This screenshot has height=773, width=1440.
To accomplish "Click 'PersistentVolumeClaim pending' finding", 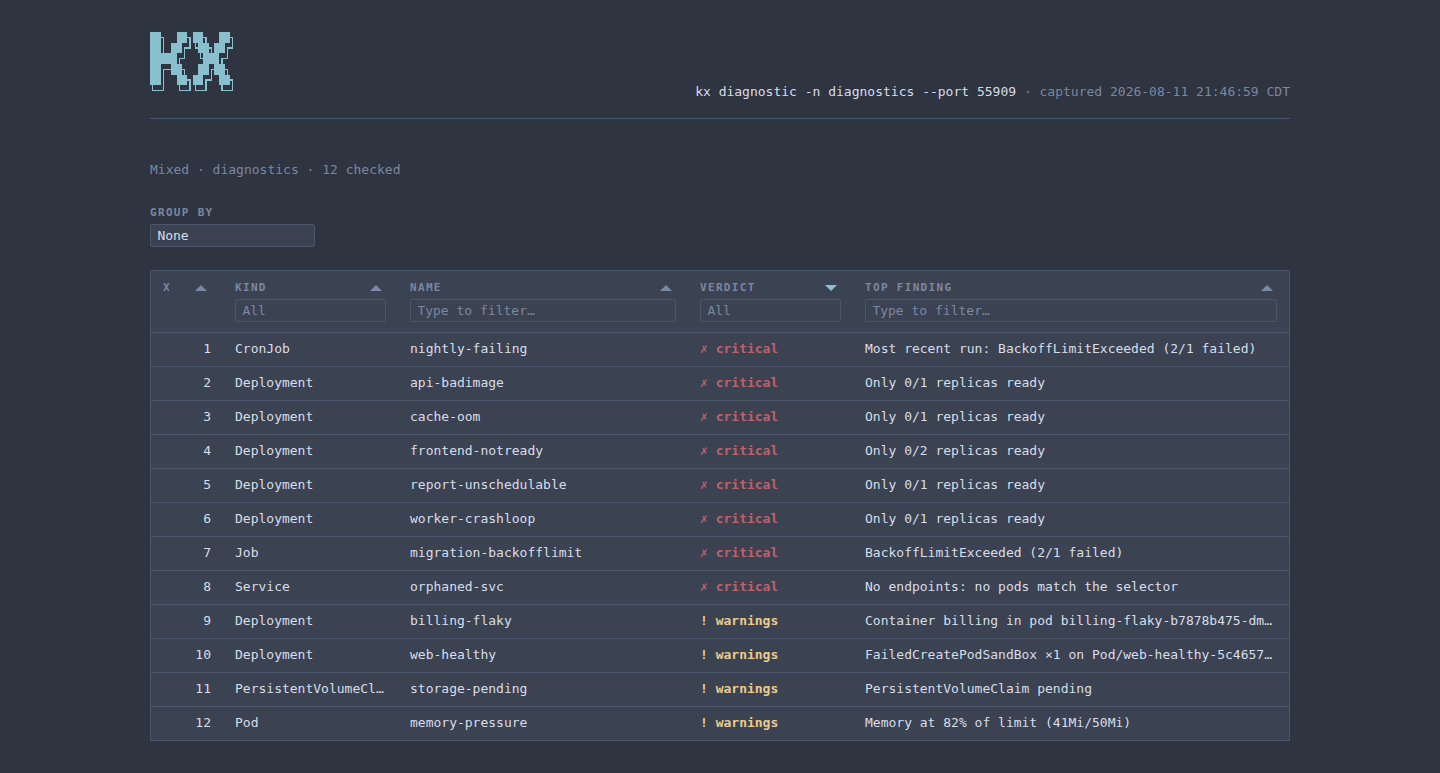I will click(978, 689).
